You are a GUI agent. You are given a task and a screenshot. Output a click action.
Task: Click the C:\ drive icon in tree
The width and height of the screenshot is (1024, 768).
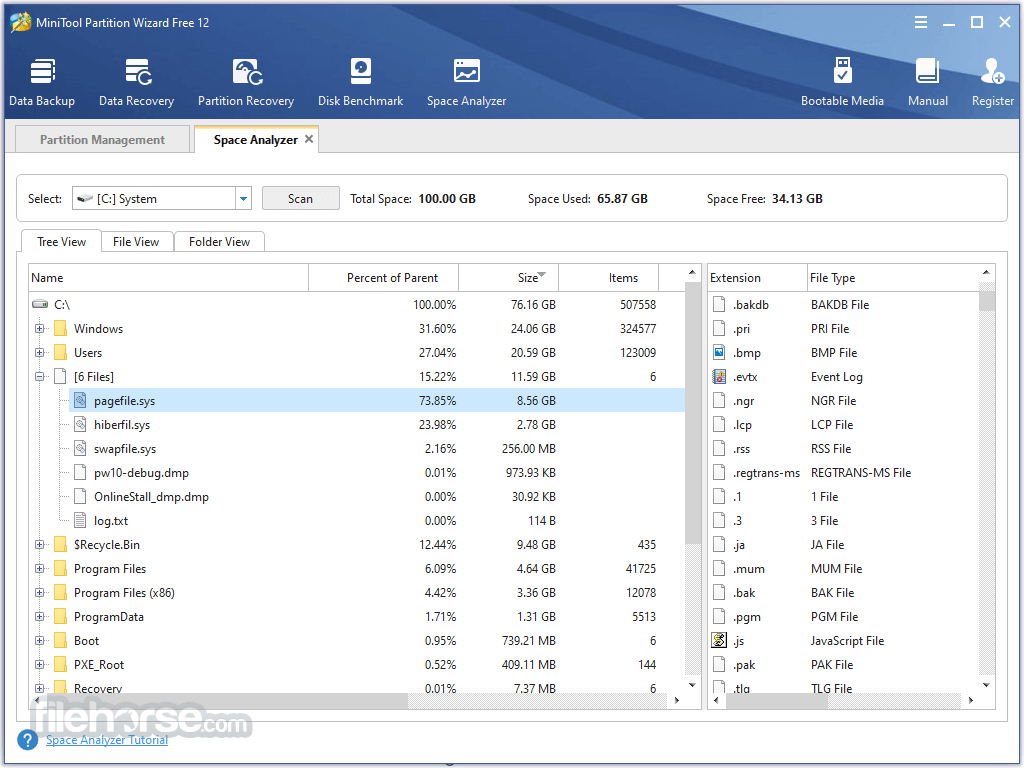click(40, 304)
